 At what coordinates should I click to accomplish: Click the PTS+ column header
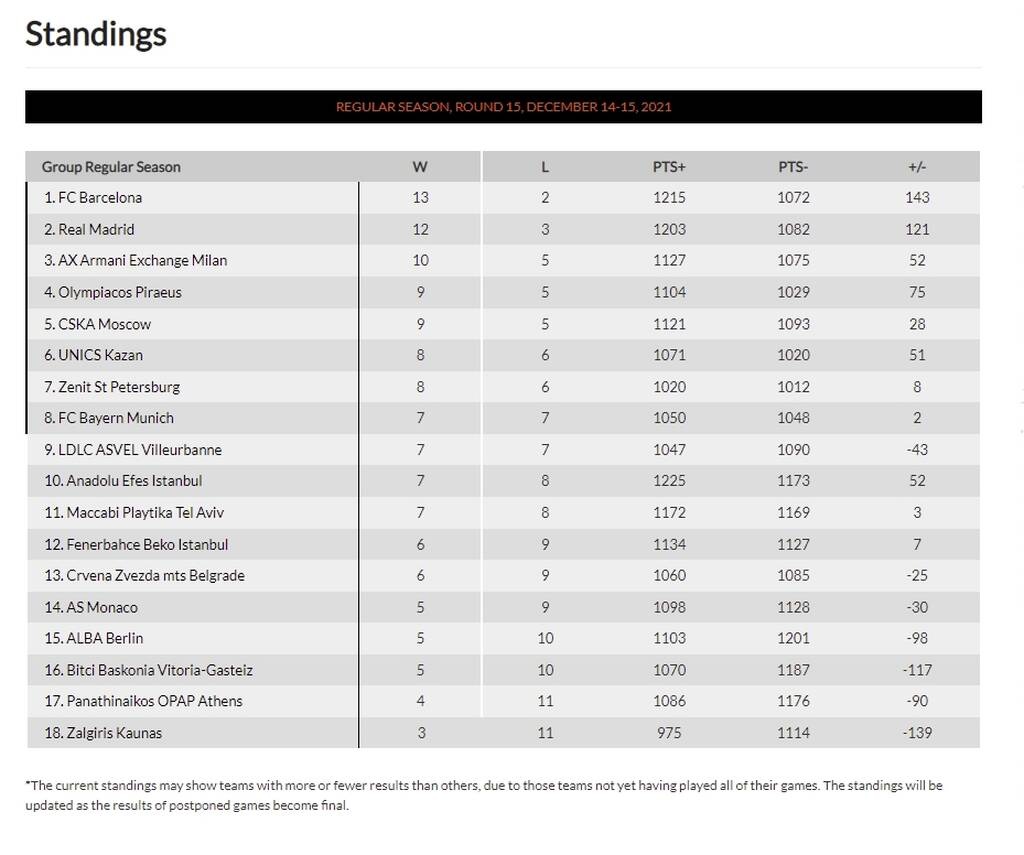(x=669, y=167)
